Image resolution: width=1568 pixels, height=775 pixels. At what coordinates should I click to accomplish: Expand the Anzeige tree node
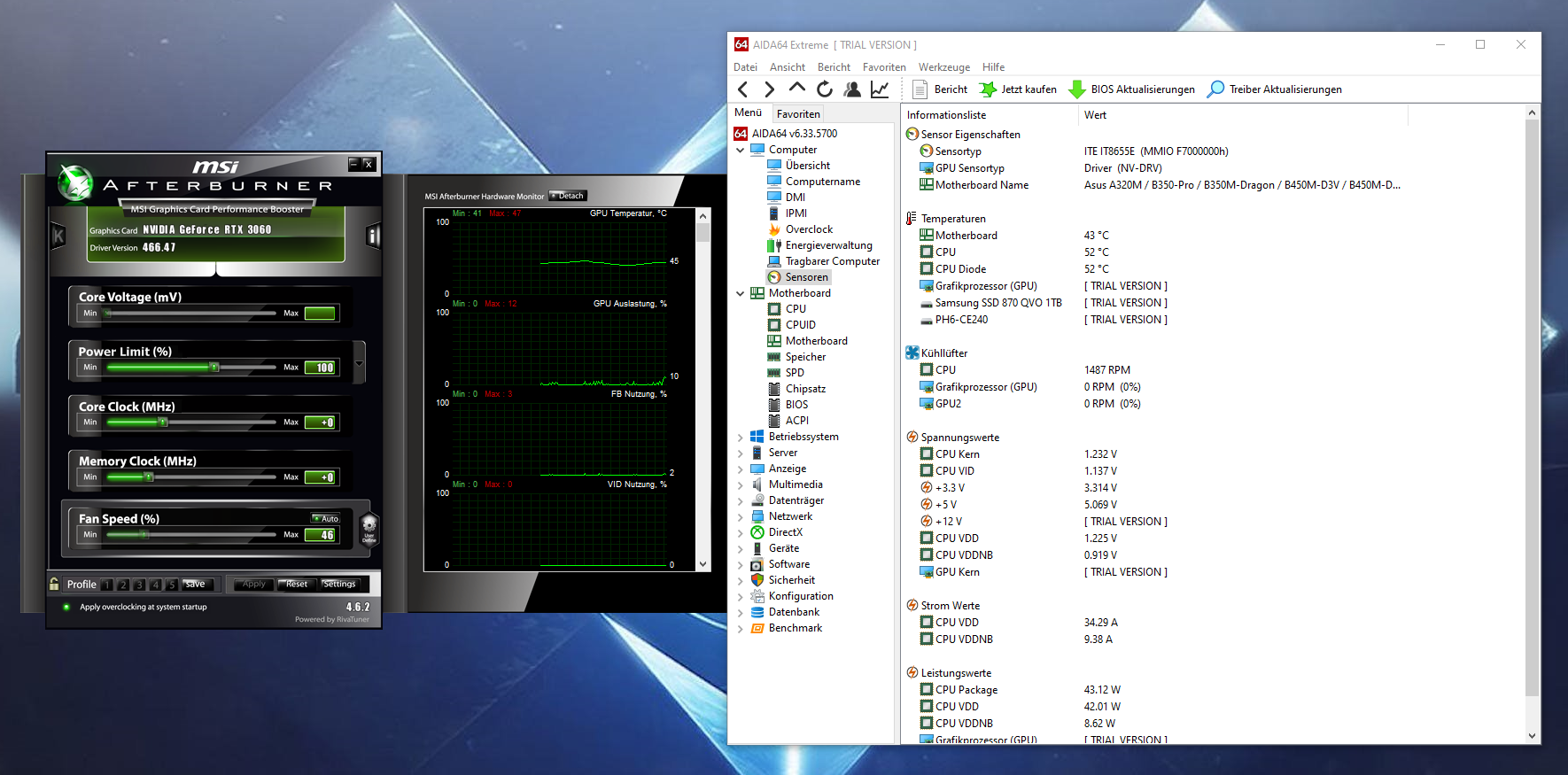pyautogui.click(x=741, y=469)
